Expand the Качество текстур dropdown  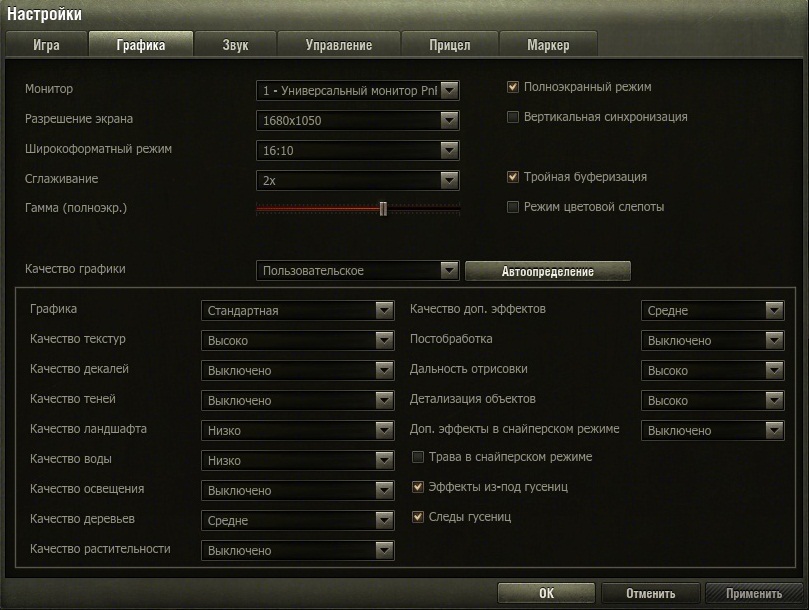[x=297, y=341]
